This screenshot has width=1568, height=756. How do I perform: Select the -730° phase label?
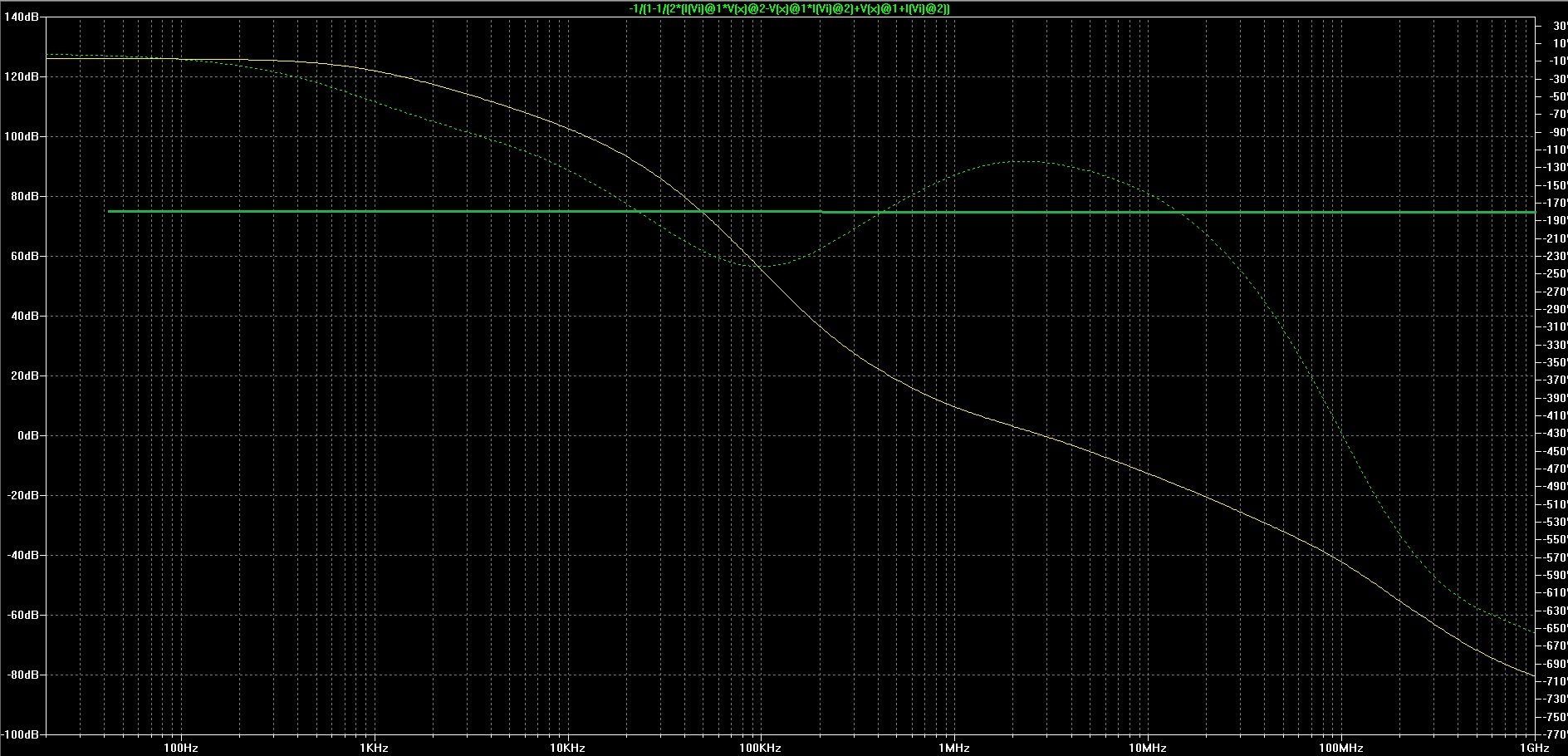tap(1556, 700)
